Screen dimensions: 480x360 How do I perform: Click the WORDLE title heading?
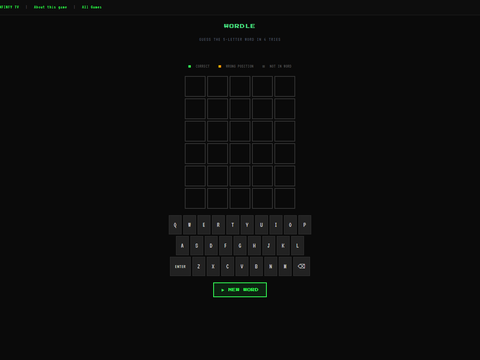pyautogui.click(x=240, y=26)
